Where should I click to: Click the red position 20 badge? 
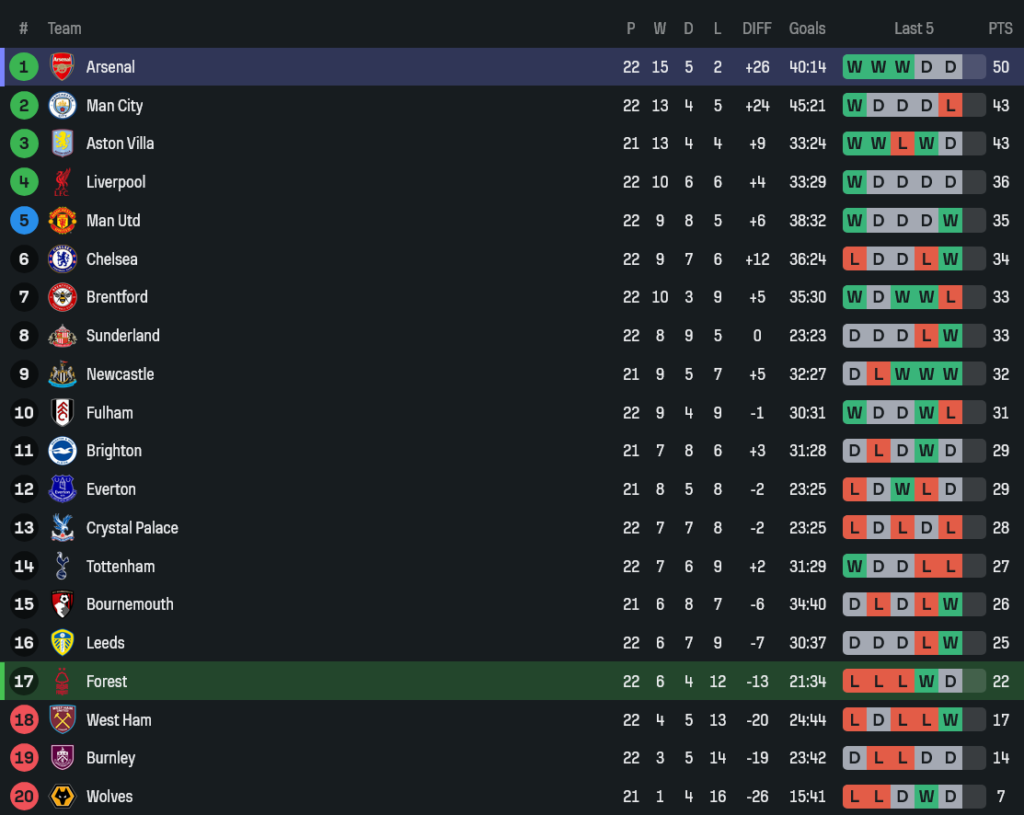[24, 796]
